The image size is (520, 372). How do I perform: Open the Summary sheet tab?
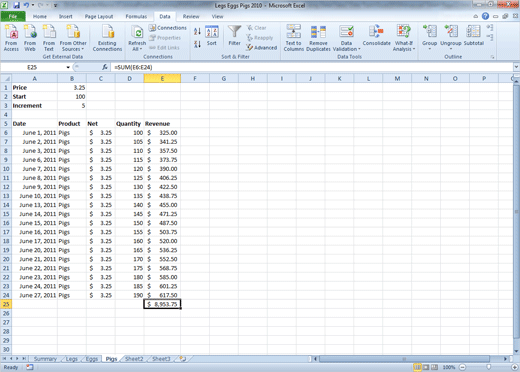click(45, 359)
